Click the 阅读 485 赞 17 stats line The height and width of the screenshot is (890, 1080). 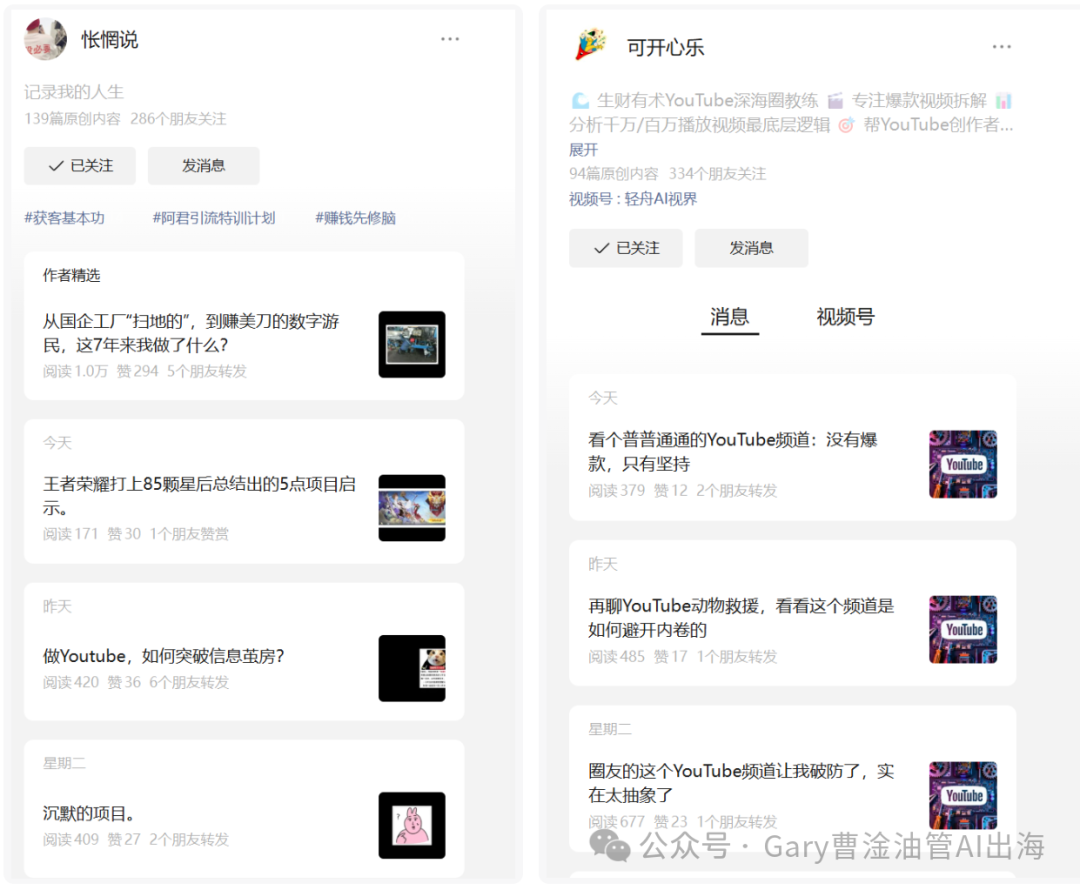click(683, 656)
